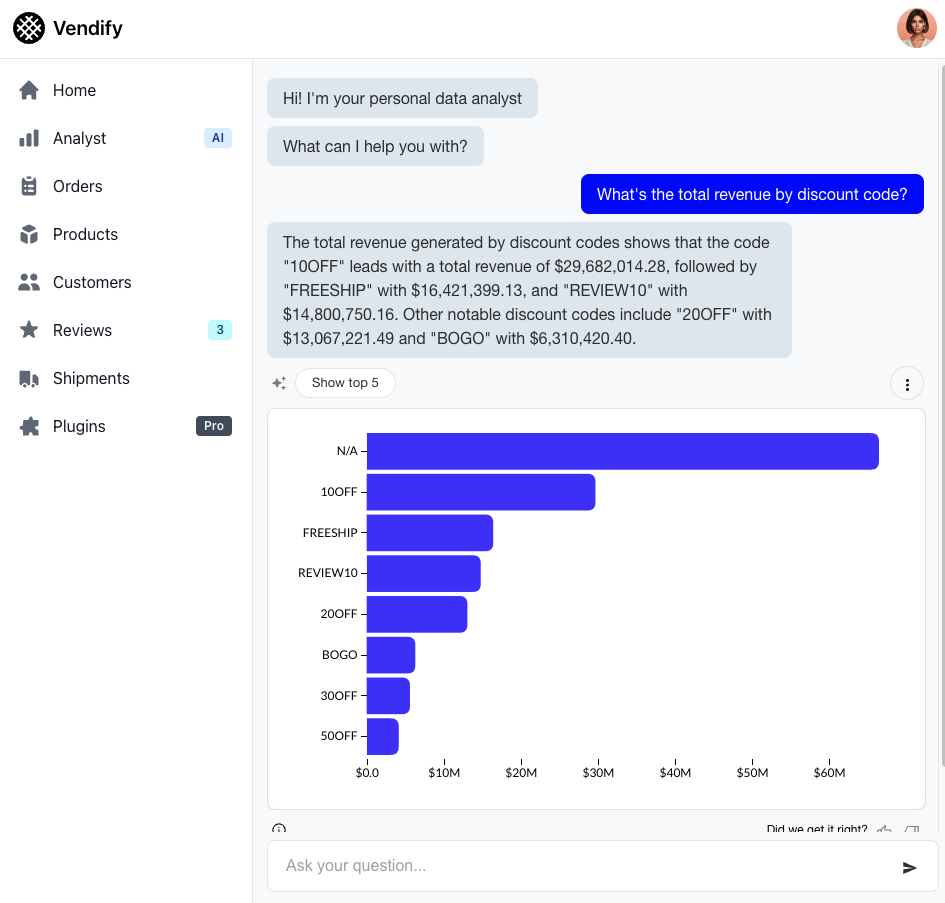This screenshot has height=903, width=945.
Task: Click the Pro badge on Plugins
Action: tap(214, 426)
